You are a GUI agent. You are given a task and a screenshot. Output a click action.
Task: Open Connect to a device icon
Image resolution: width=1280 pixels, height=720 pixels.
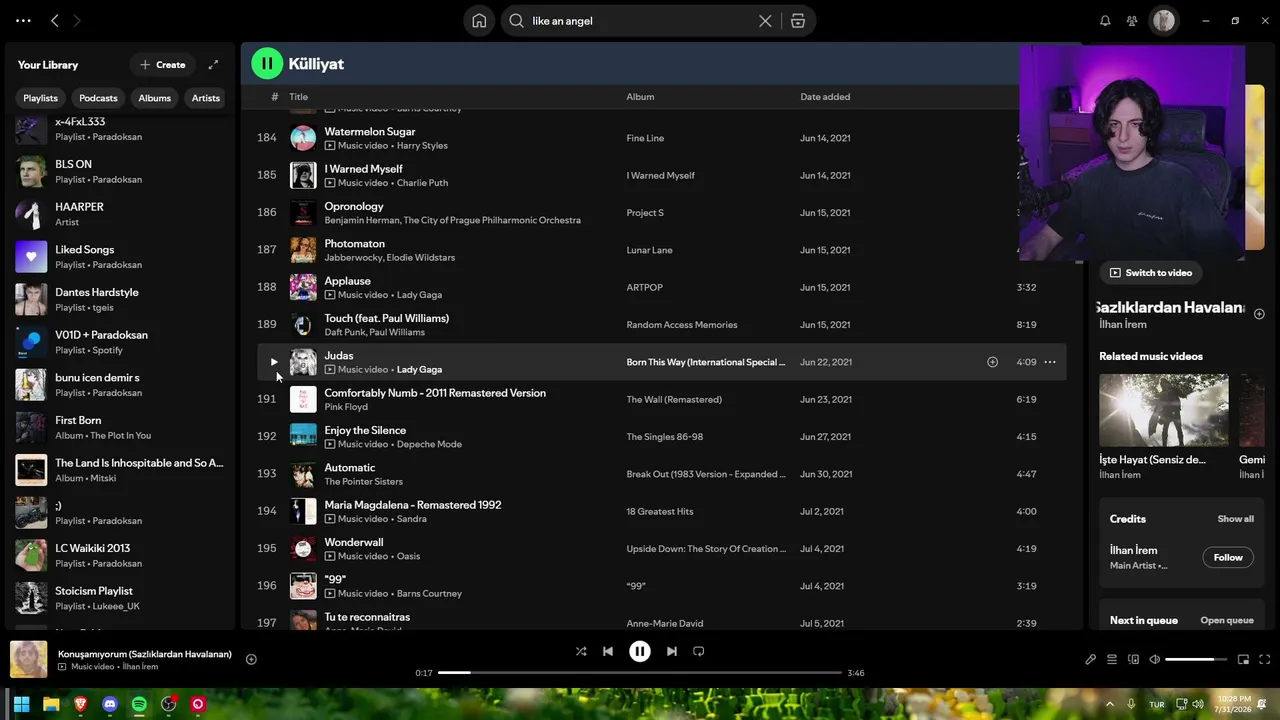click(x=1133, y=660)
